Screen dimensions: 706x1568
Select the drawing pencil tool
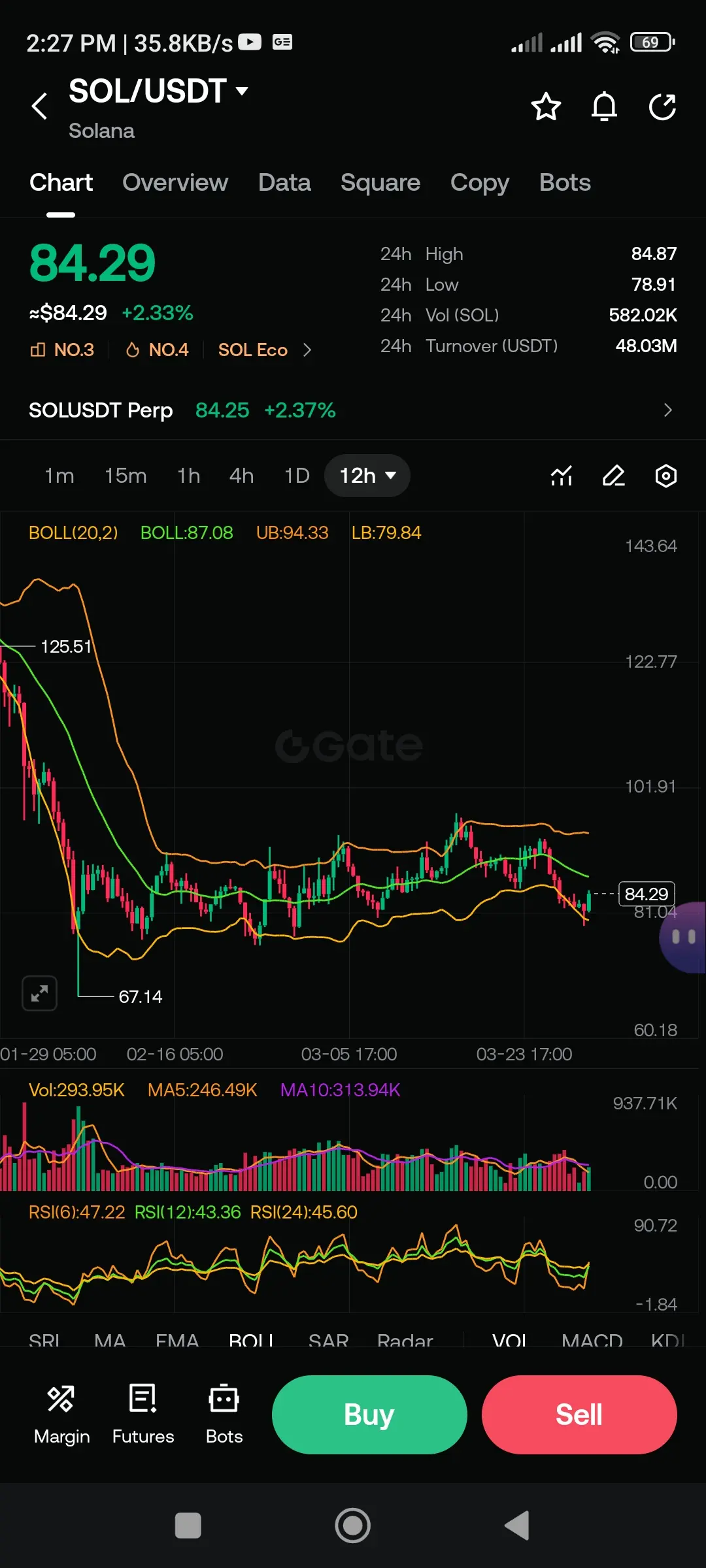point(614,476)
